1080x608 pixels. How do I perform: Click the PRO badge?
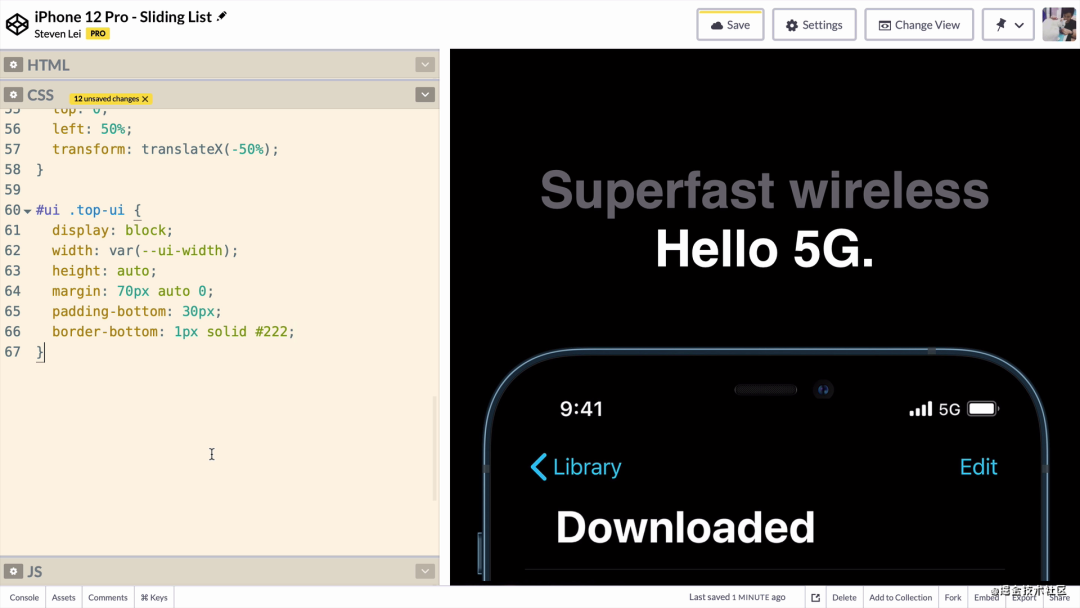click(x=98, y=34)
